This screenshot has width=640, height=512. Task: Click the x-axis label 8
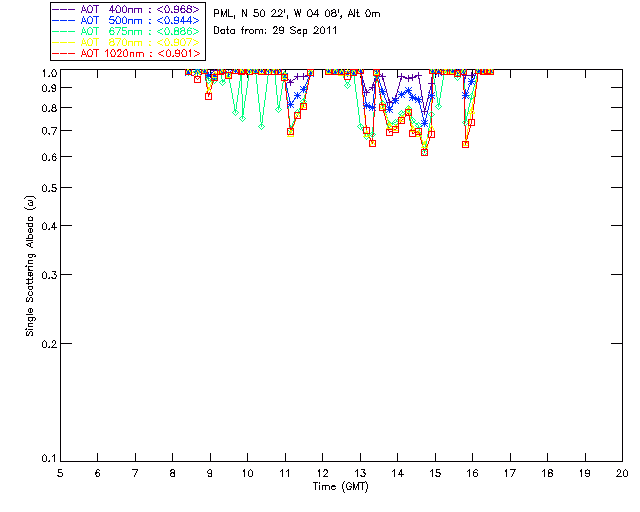tap(173, 474)
